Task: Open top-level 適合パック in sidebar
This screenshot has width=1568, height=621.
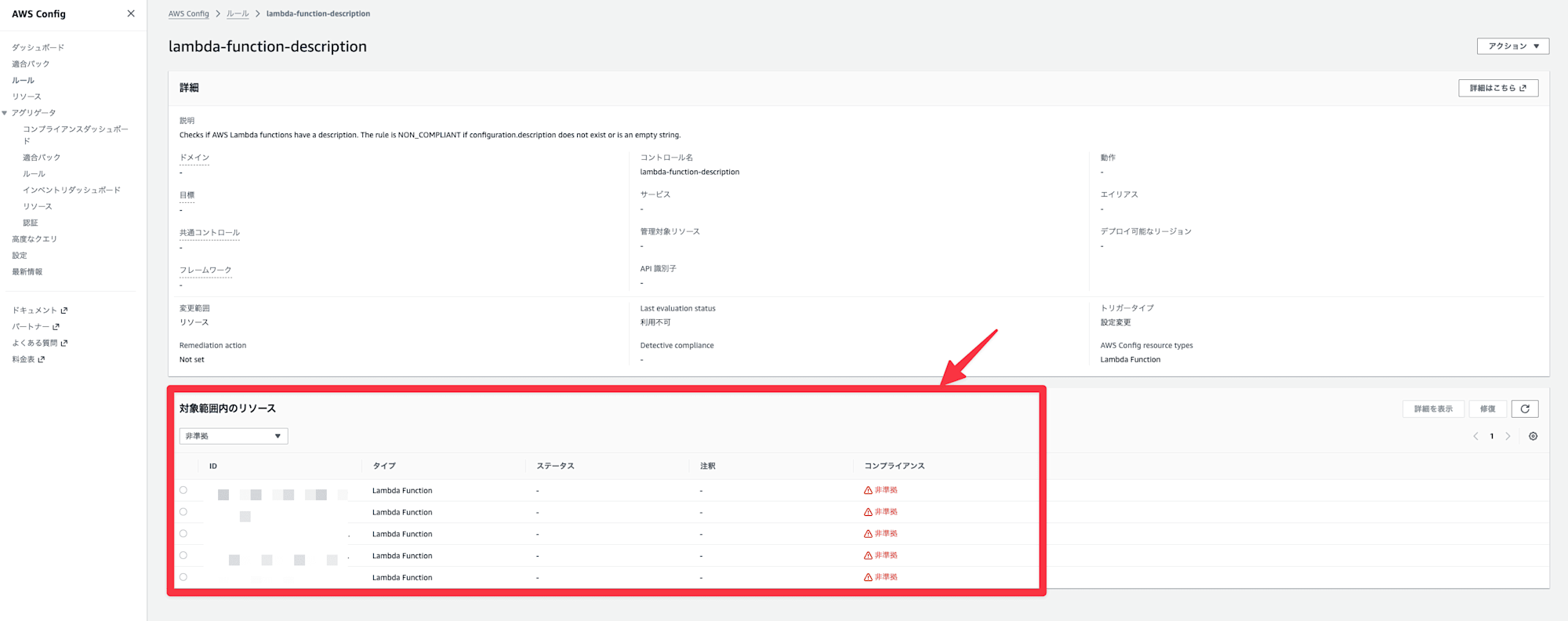Action: (x=31, y=64)
